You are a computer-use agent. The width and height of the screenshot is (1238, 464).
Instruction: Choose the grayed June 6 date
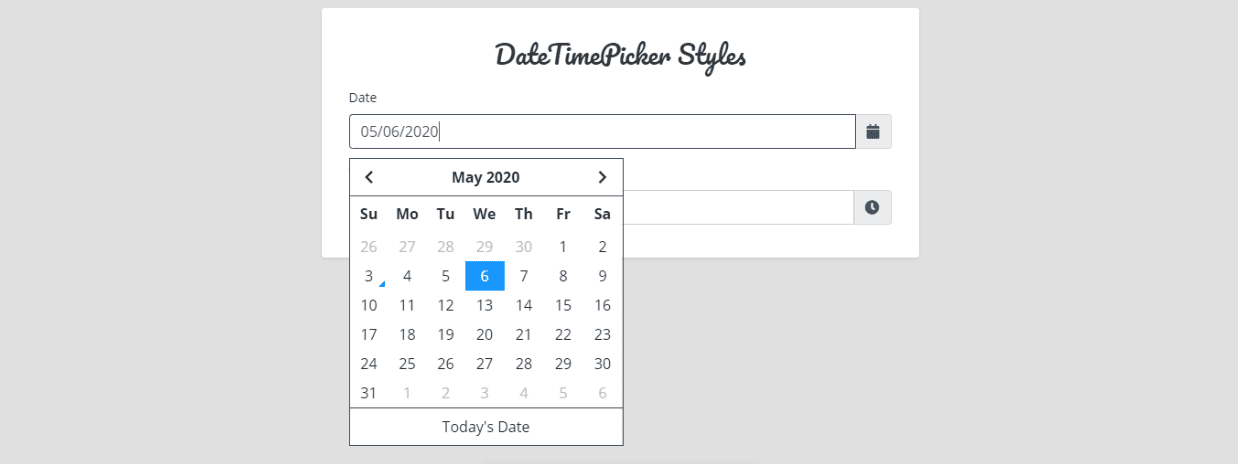[x=602, y=393]
